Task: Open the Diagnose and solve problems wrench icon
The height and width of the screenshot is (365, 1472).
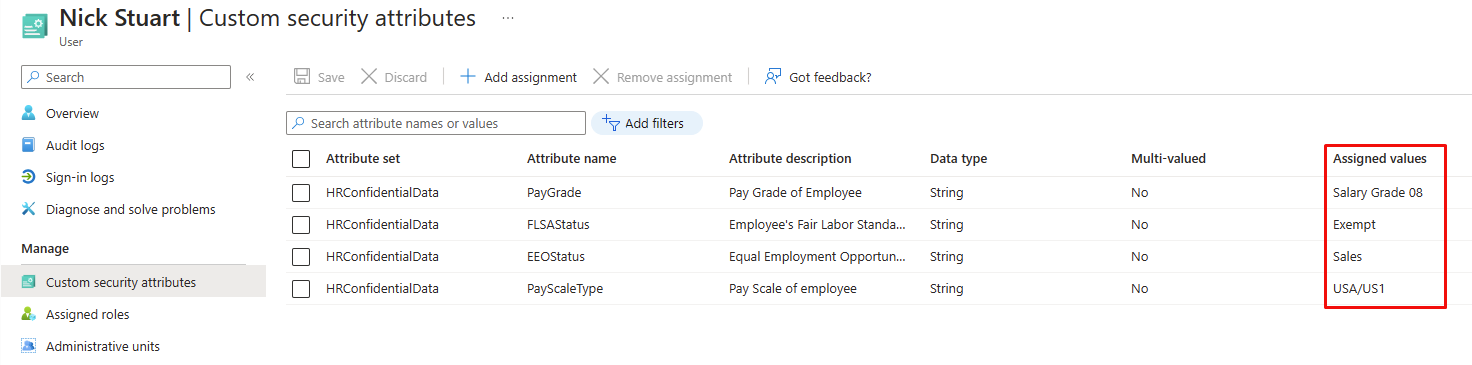Action: tap(29, 209)
